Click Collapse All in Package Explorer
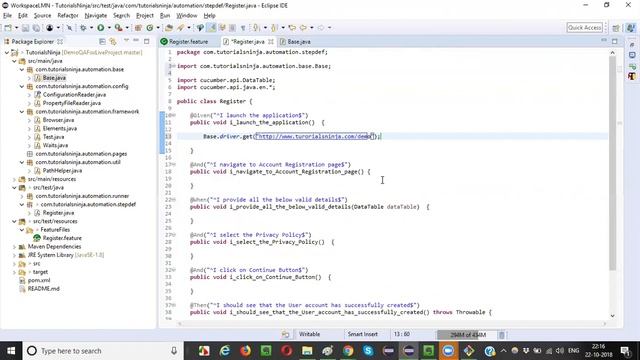640x360 pixels. pos(102,42)
